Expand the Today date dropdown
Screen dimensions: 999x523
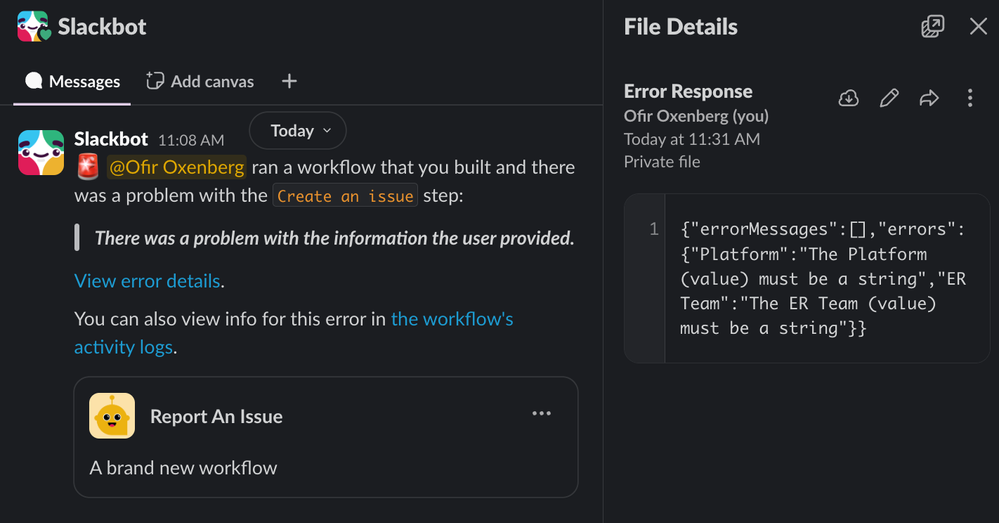click(298, 131)
